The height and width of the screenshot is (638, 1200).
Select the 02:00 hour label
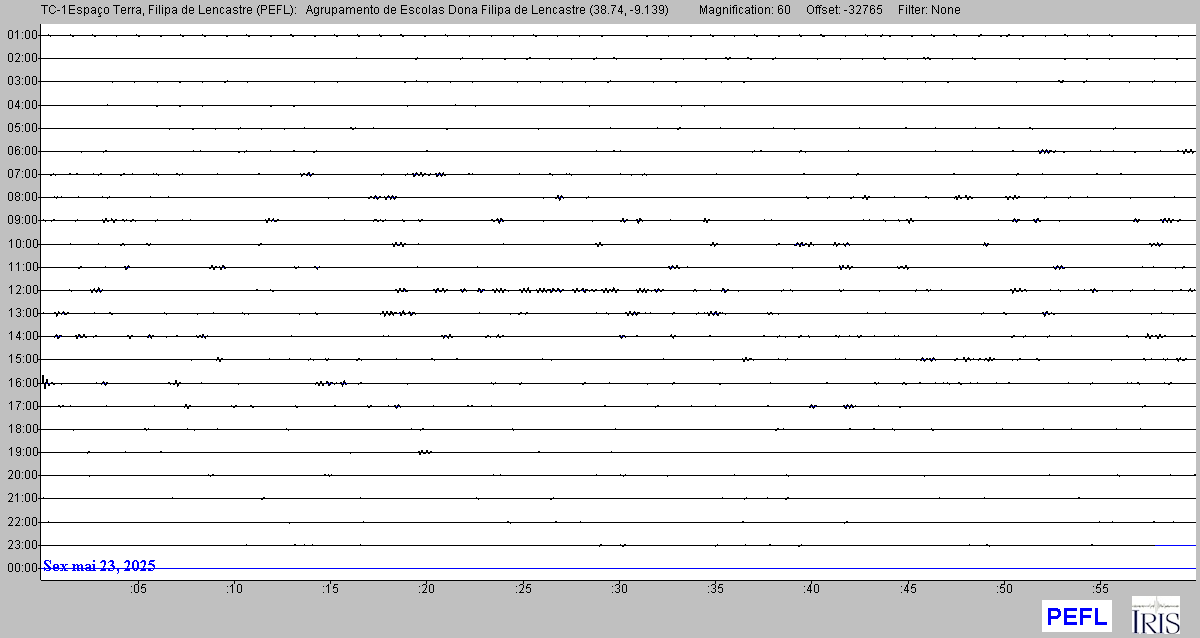(x=22, y=58)
